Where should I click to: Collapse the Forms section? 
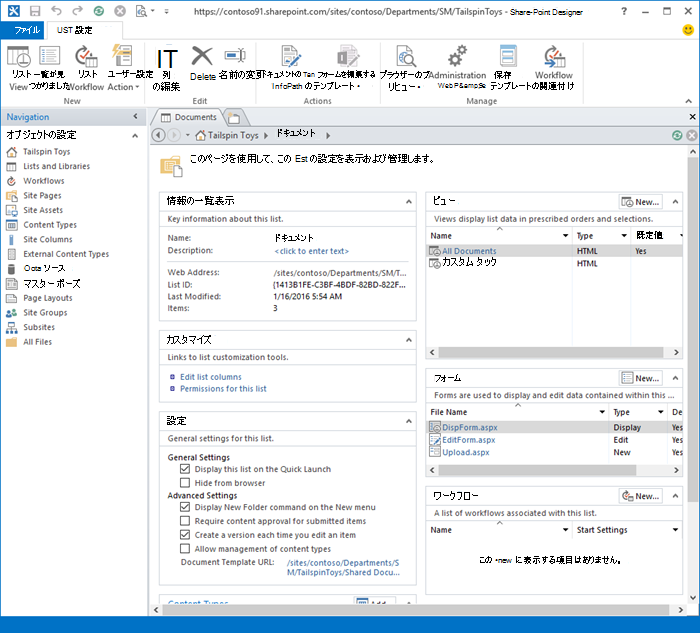point(675,378)
